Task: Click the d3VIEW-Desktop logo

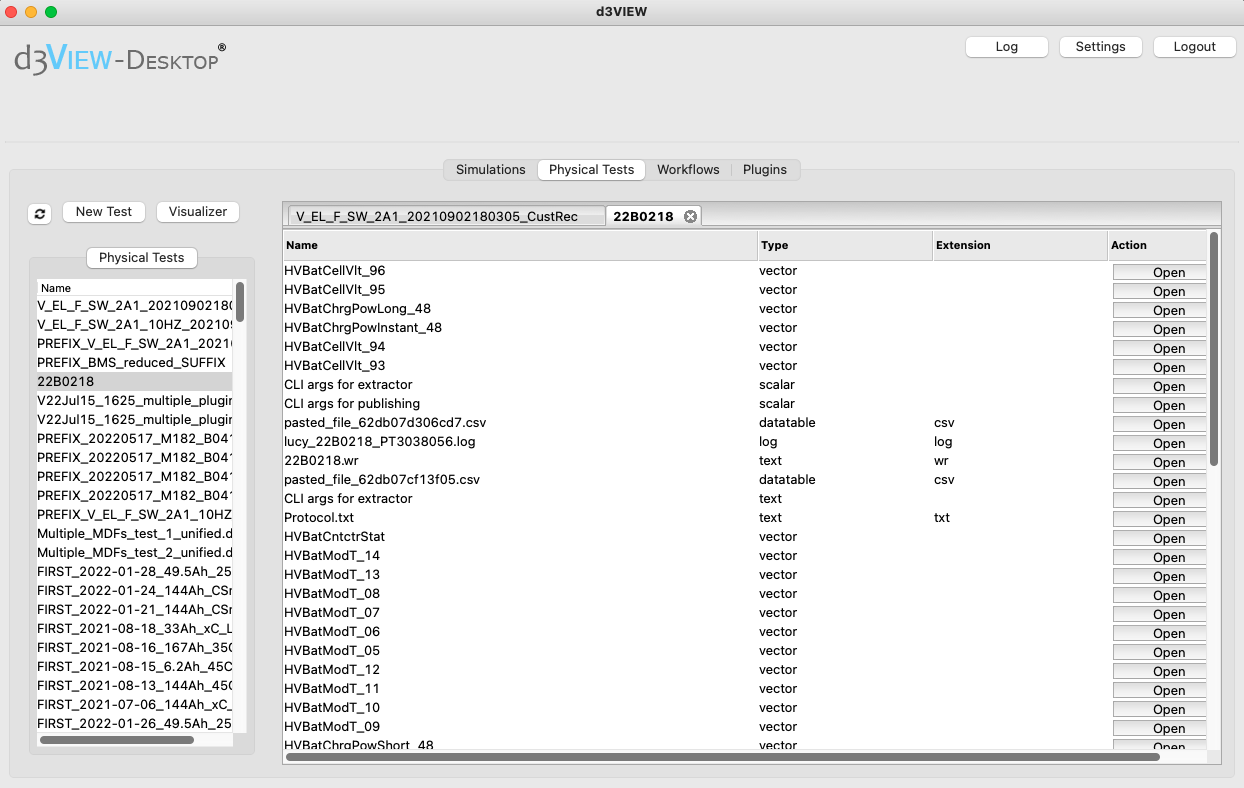Action: click(119, 59)
